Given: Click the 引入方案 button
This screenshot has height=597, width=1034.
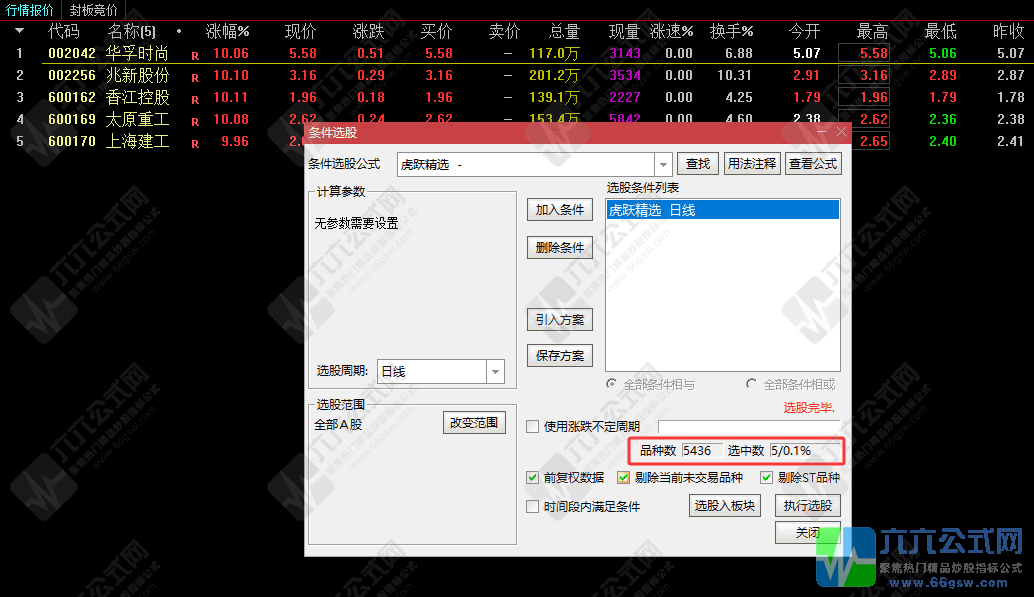Looking at the screenshot, I should (x=559, y=320).
